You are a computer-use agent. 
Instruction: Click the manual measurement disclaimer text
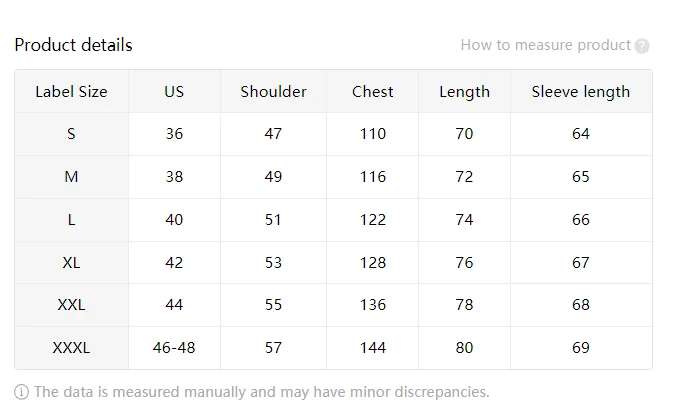click(x=261, y=392)
